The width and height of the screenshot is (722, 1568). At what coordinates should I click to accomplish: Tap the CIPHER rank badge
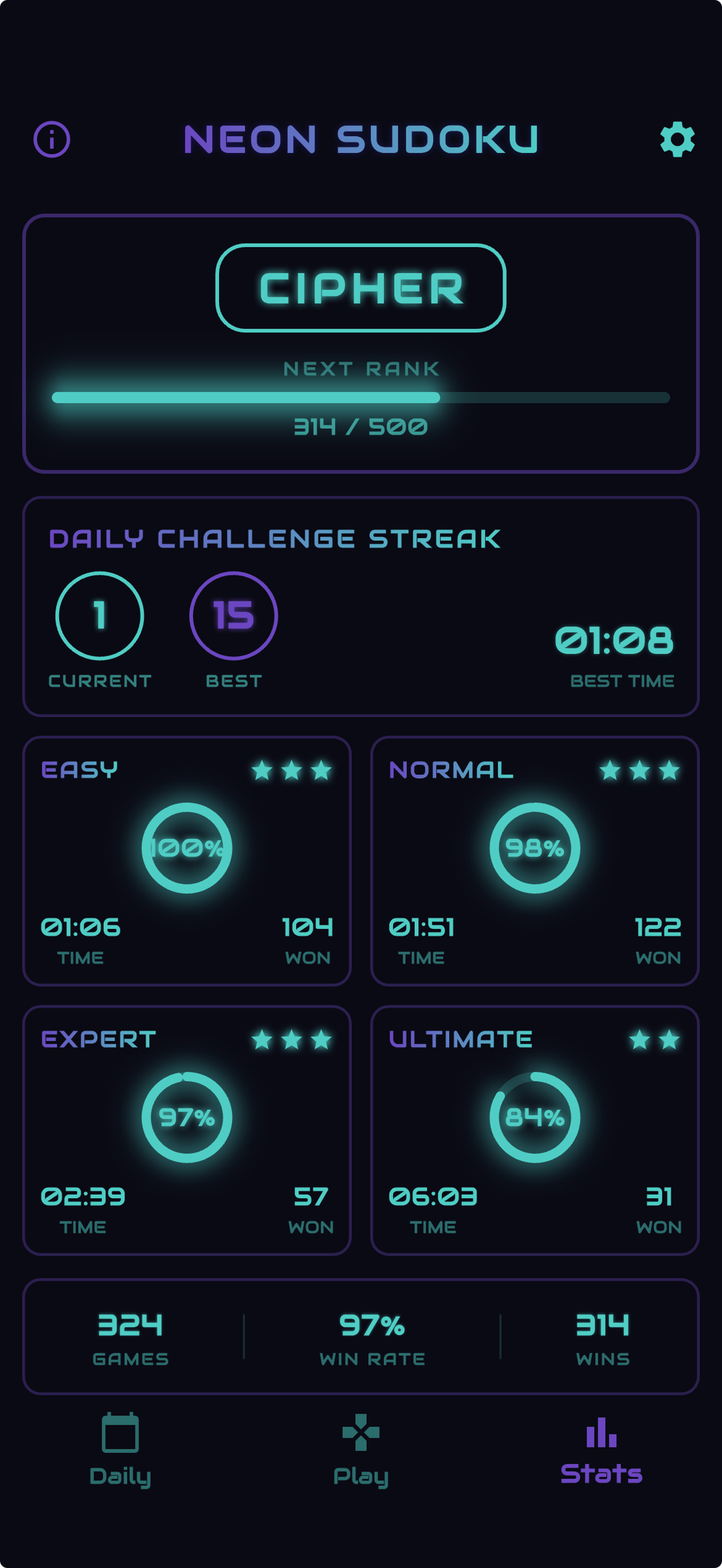pos(361,288)
